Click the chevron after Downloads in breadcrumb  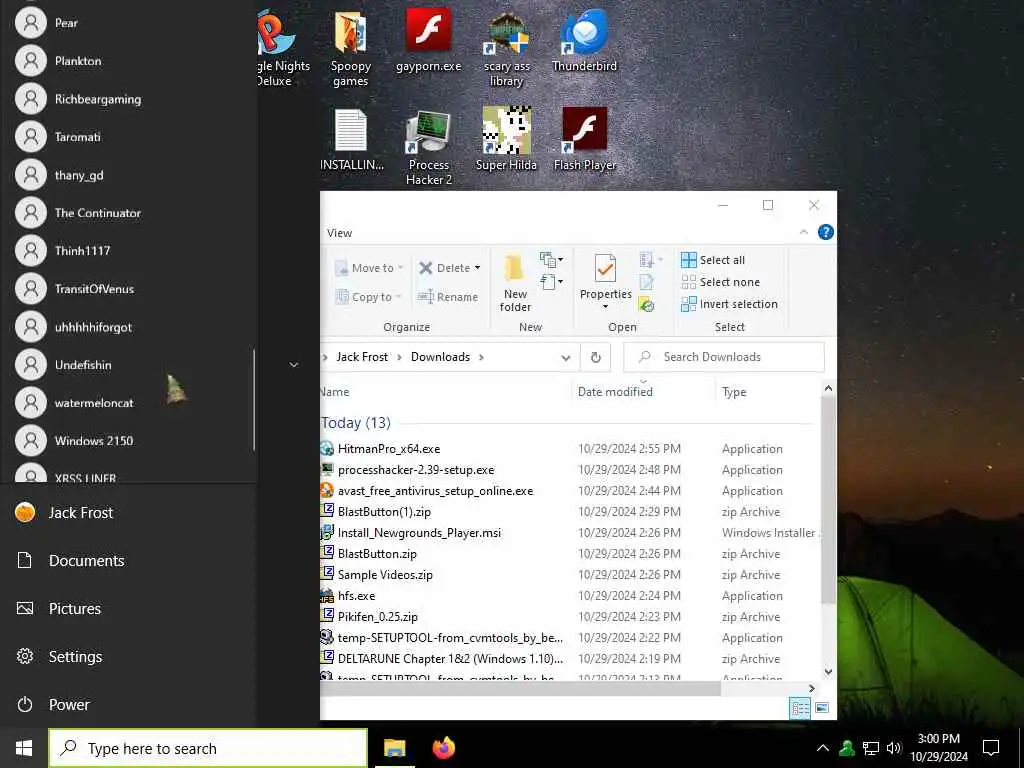pyautogui.click(x=481, y=357)
